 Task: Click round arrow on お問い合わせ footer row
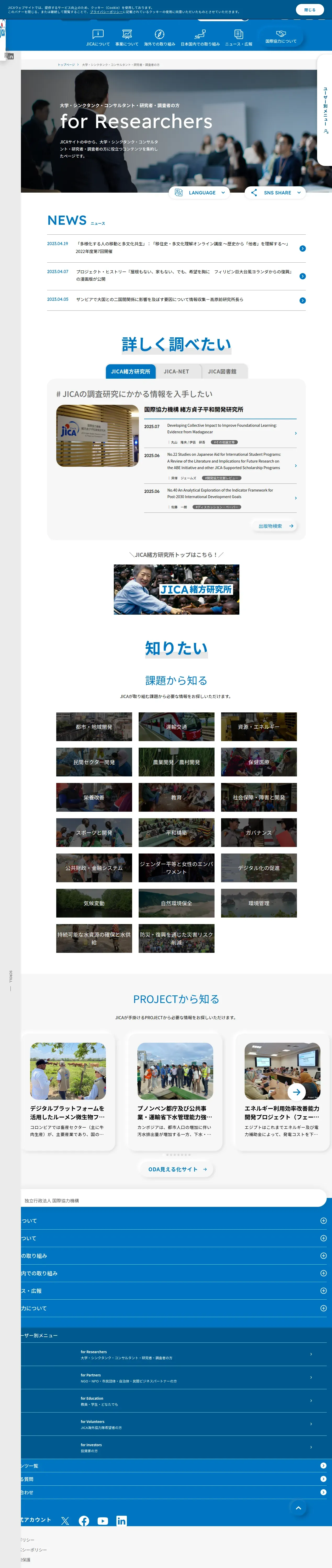[x=323, y=1492]
